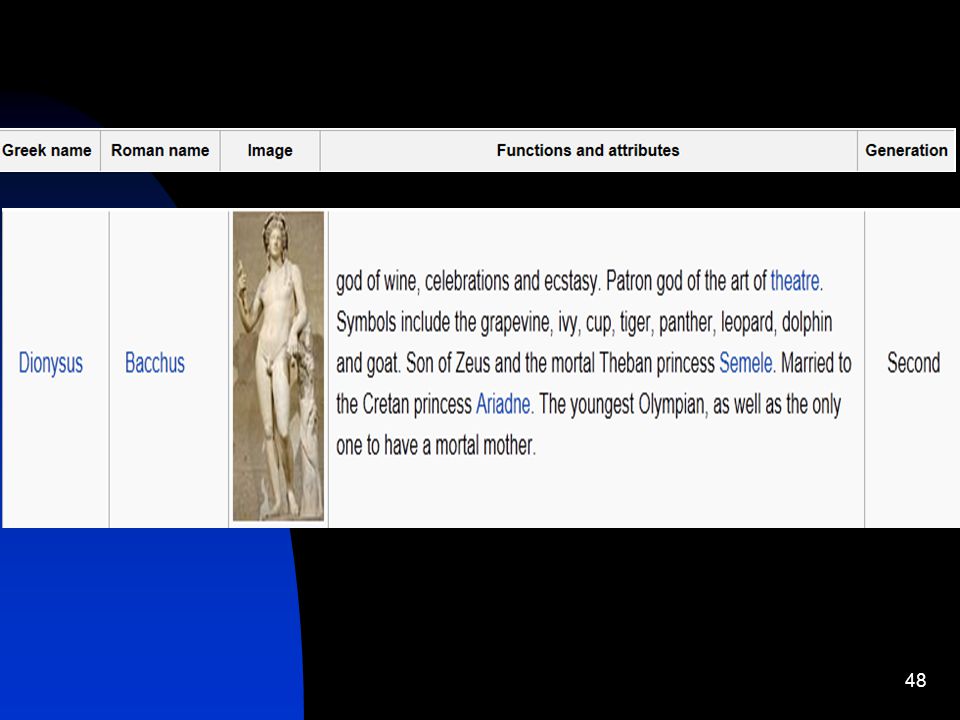Click the text 'god of wine, celebrations and ecstasy'
Image resolution: width=960 pixels, height=720 pixels.
point(467,281)
